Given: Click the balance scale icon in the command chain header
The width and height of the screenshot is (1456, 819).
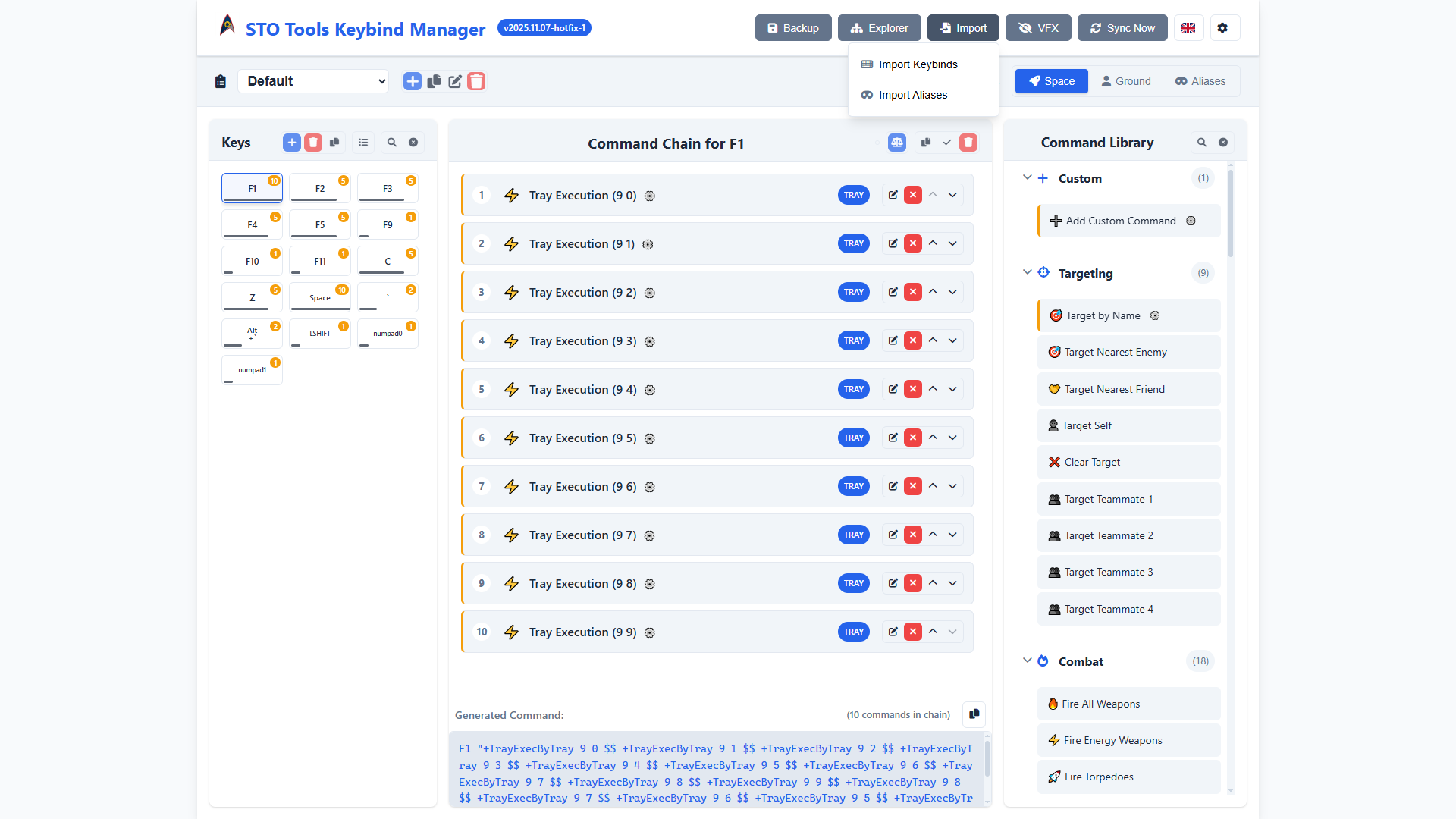Looking at the screenshot, I should coord(897,143).
